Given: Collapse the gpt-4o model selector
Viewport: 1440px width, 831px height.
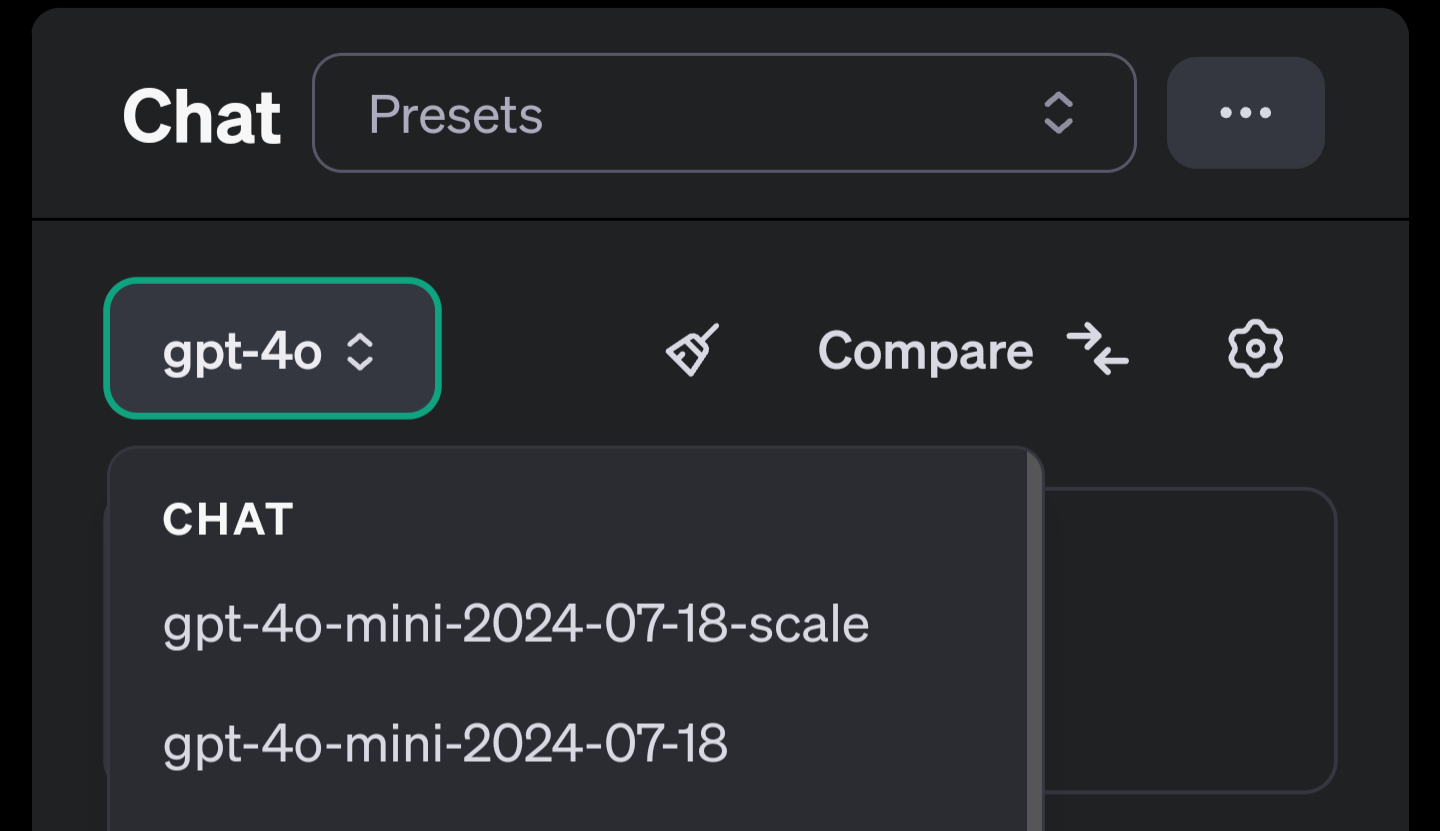Looking at the screenshot, I should (272, 348).
